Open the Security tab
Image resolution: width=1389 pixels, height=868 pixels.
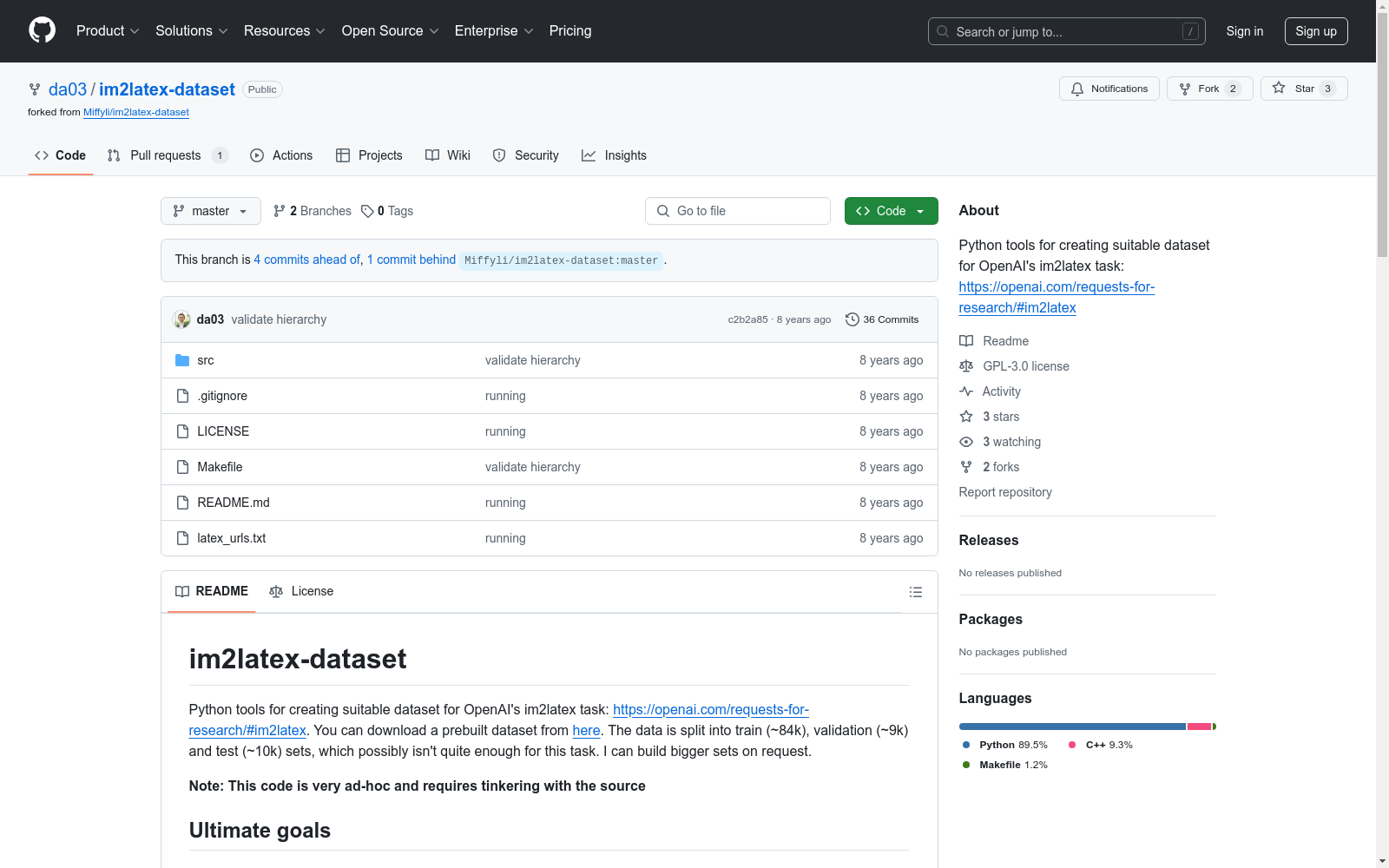(526, 155)
